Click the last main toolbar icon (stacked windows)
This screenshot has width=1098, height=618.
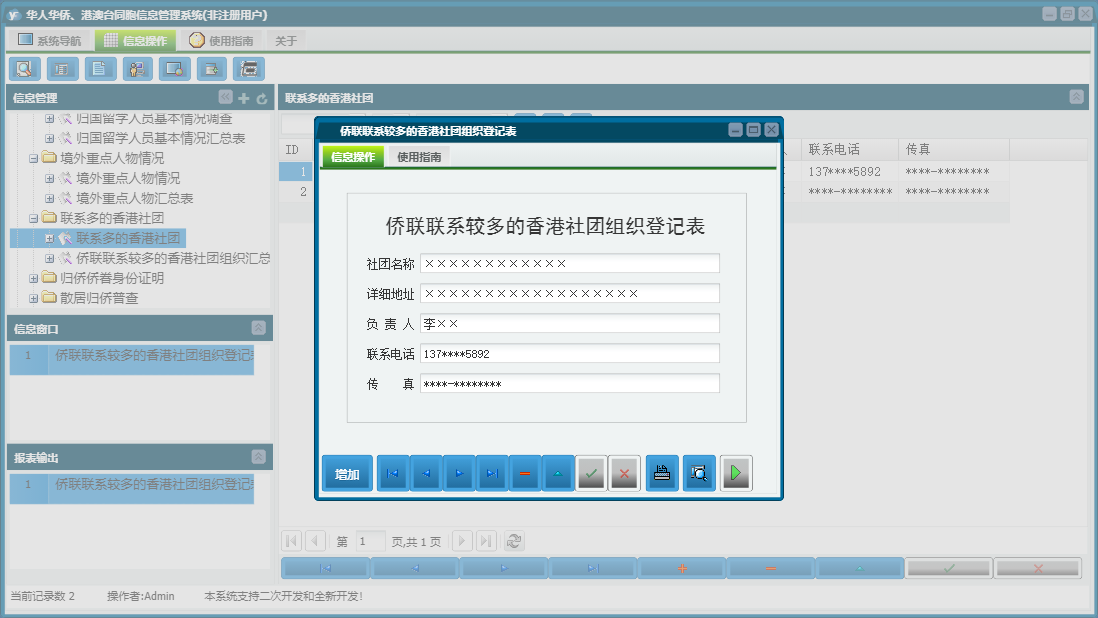pos(249,69)
